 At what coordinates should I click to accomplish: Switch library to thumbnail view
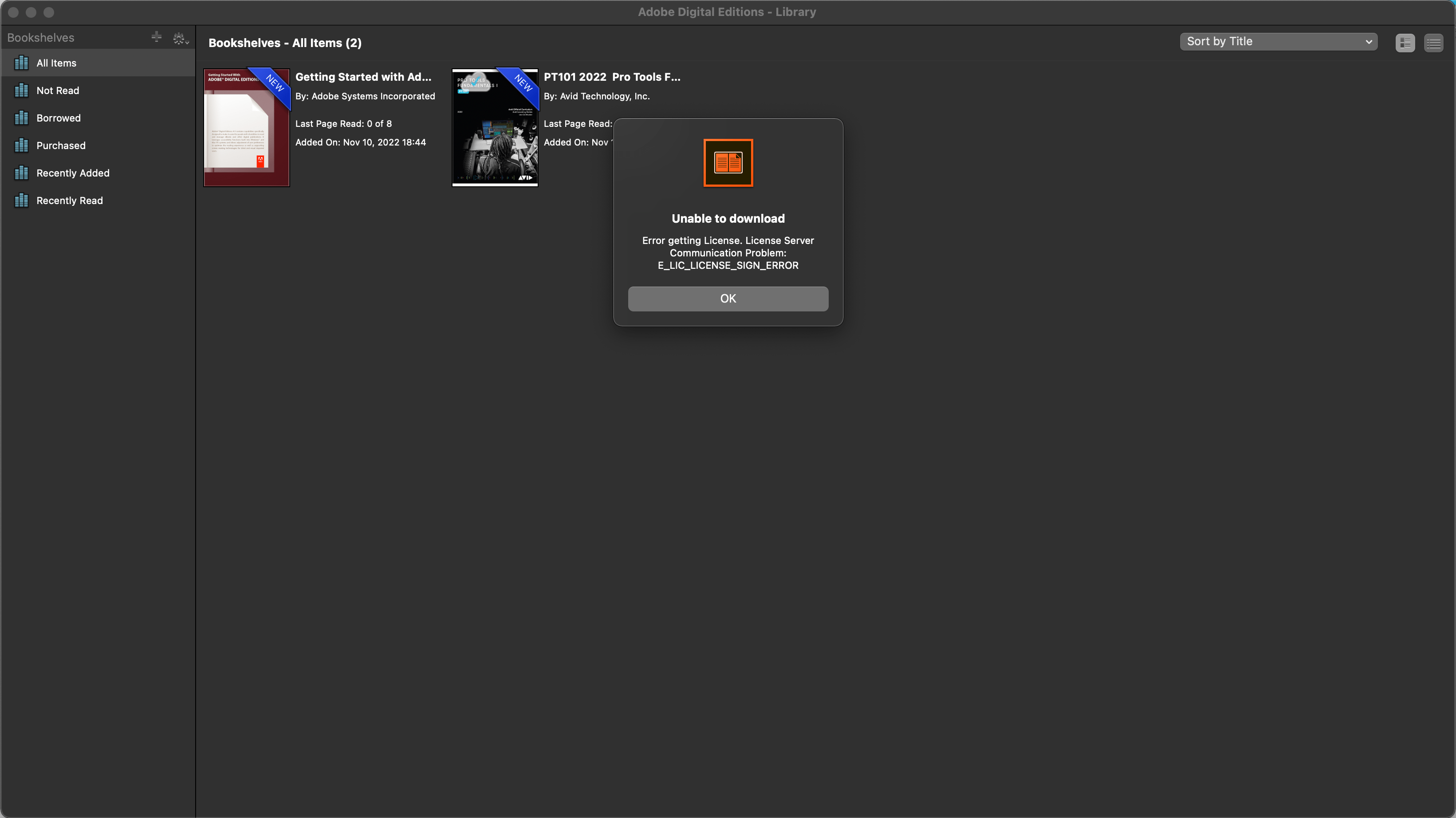1405,43
